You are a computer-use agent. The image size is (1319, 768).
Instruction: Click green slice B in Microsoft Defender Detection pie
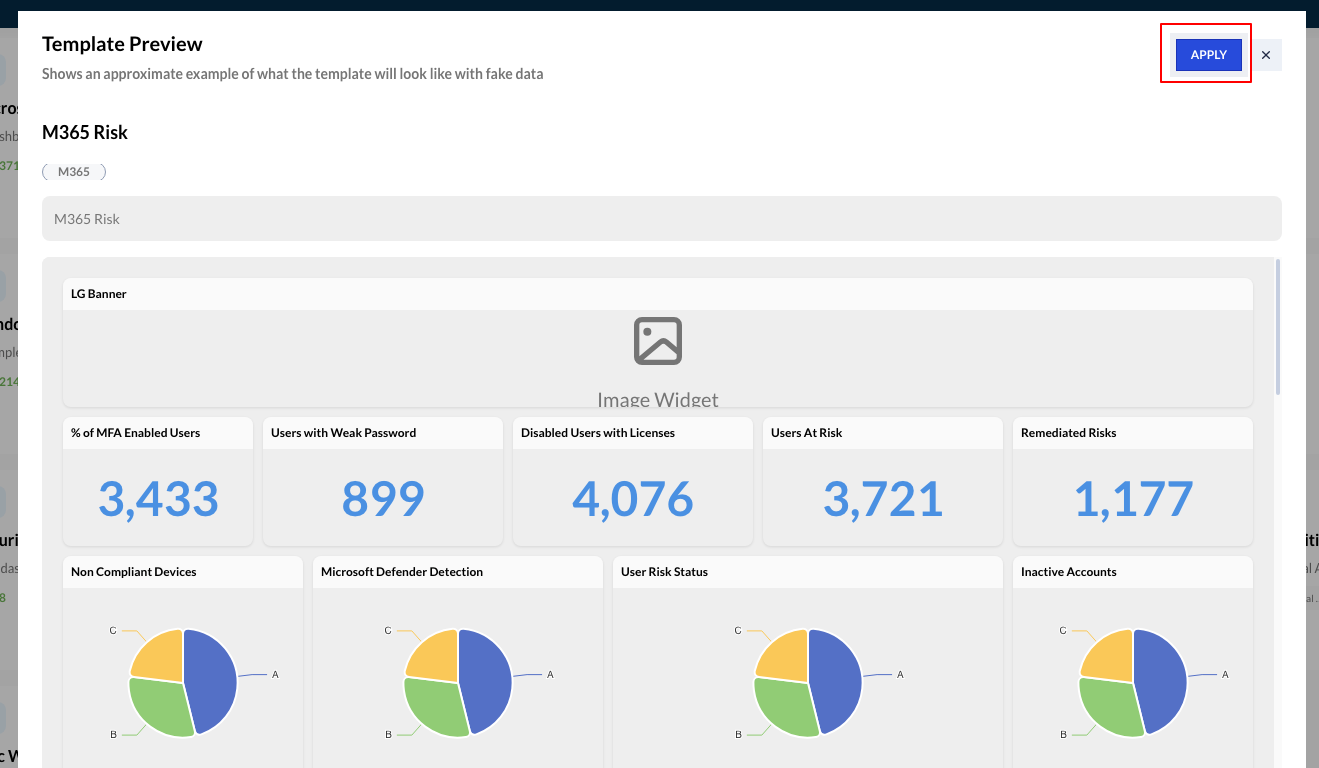click(x=432, y=706)
